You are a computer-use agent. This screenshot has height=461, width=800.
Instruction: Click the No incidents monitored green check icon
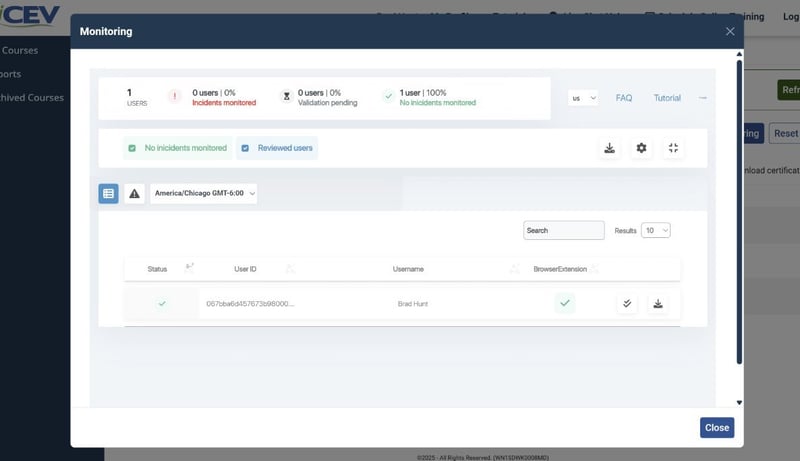tap(388, 96)
